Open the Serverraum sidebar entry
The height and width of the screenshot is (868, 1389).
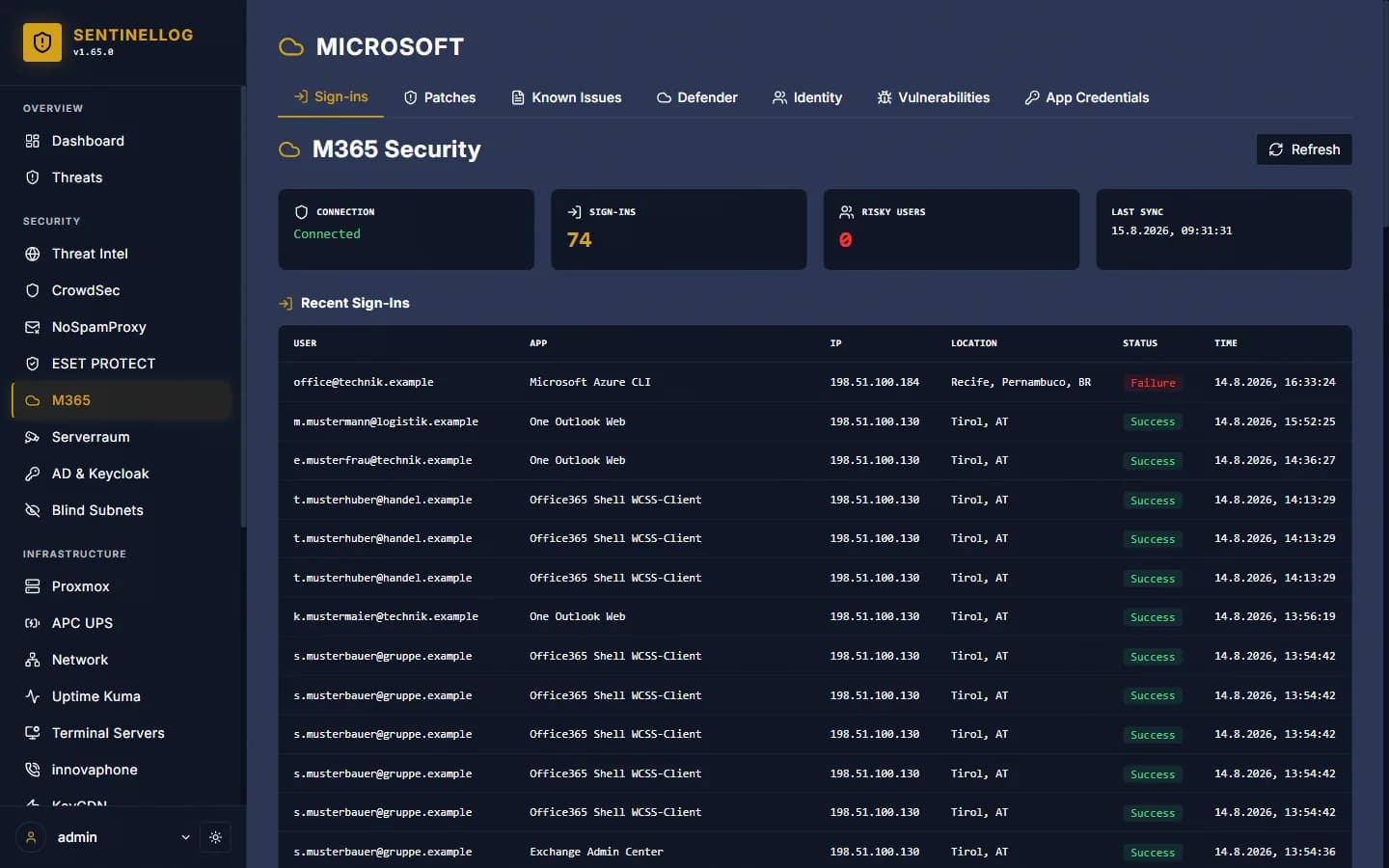[x=122, y=437]
